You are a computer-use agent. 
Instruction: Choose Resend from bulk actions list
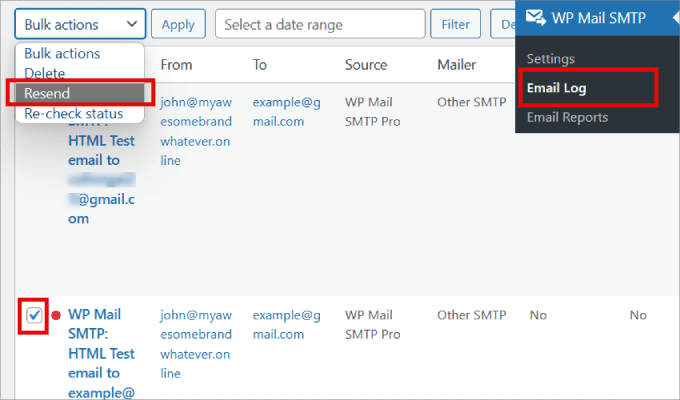tap(48, 93)
